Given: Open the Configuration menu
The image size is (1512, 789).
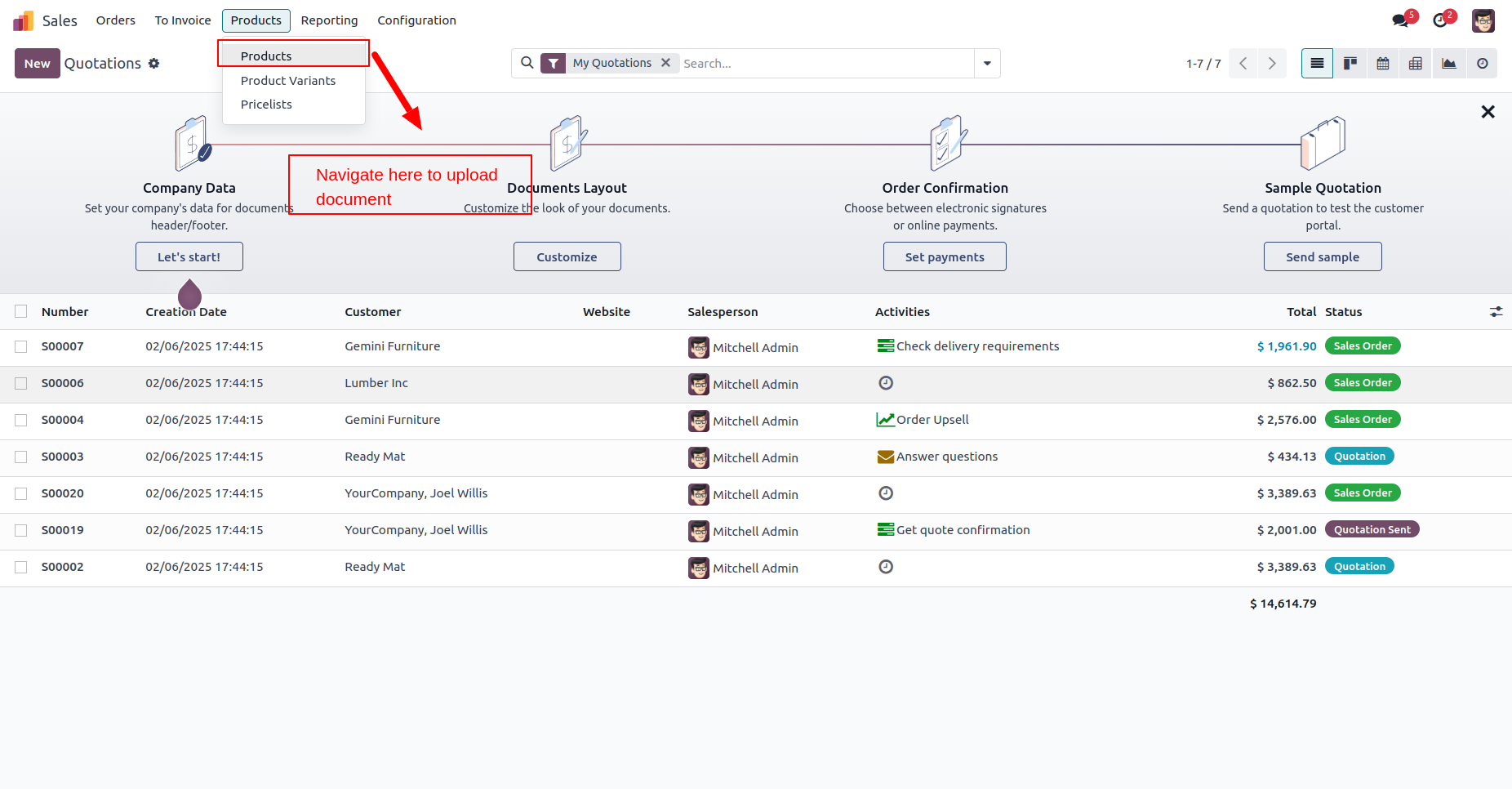Looking at the screenshot, I should (x=416, y=20).
